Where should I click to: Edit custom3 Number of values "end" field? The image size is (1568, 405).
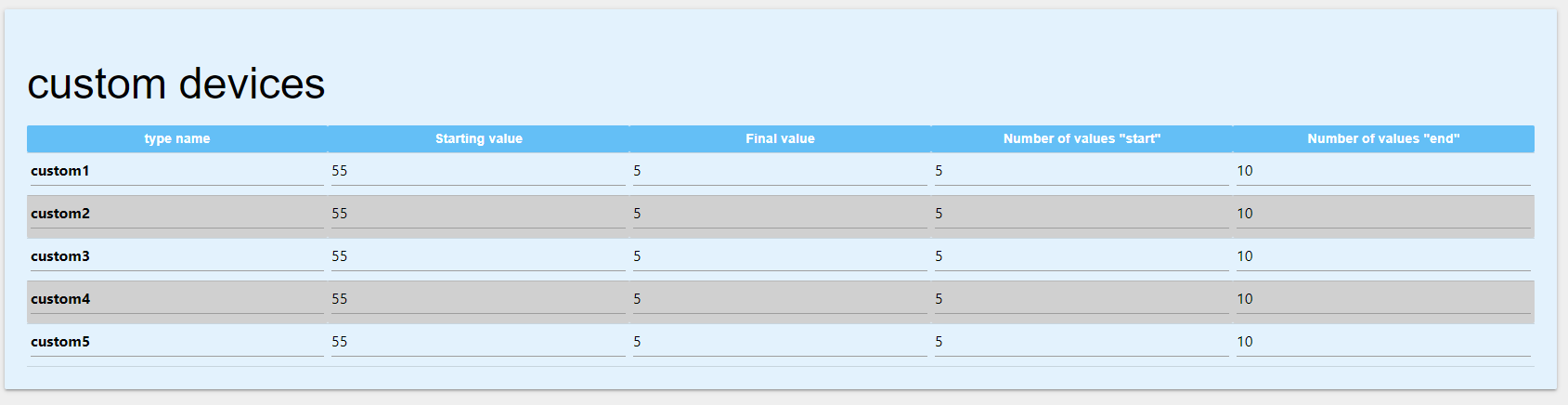tap(1384, 256)
